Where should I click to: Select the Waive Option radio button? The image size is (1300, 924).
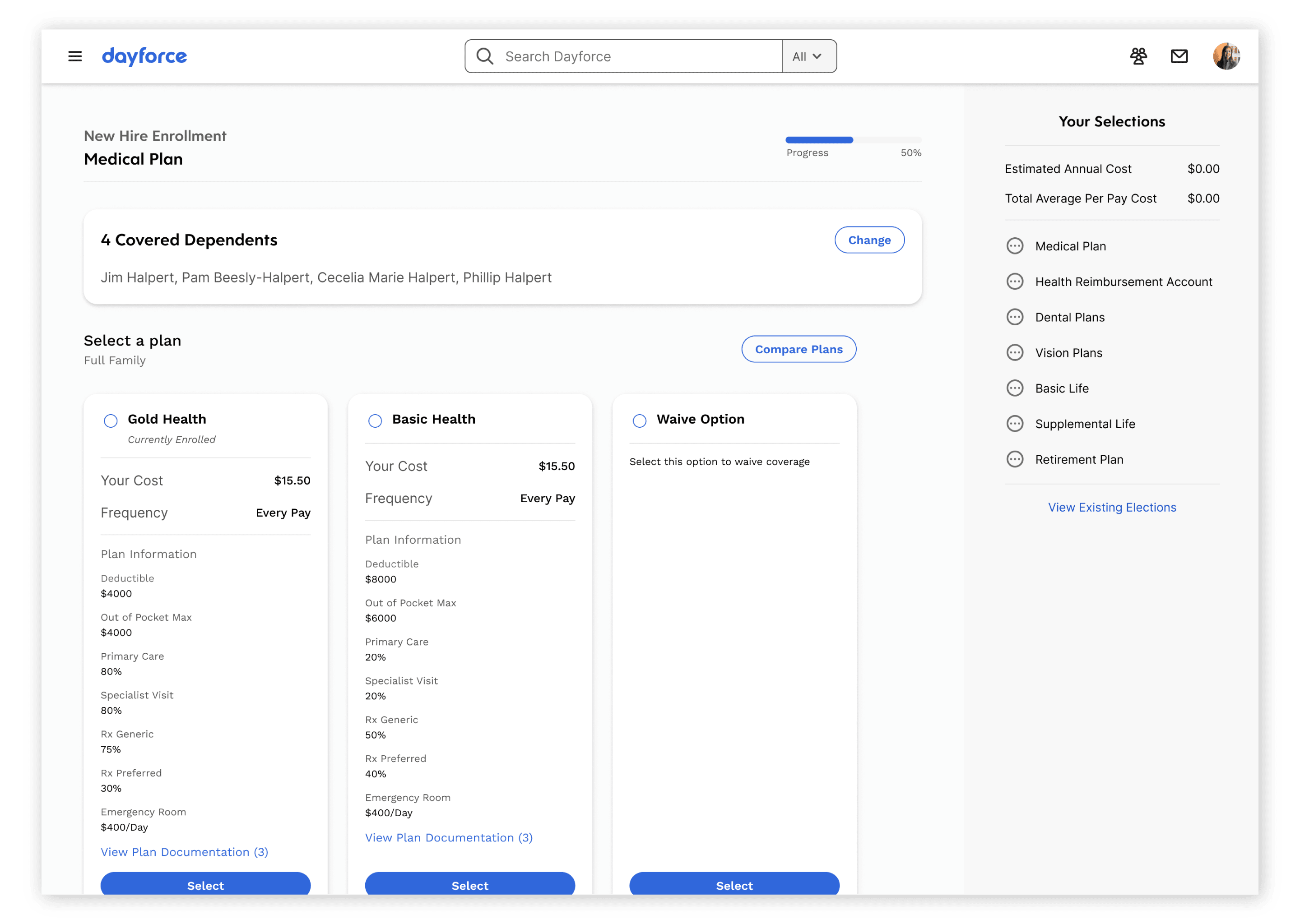[x=639, y=420]
